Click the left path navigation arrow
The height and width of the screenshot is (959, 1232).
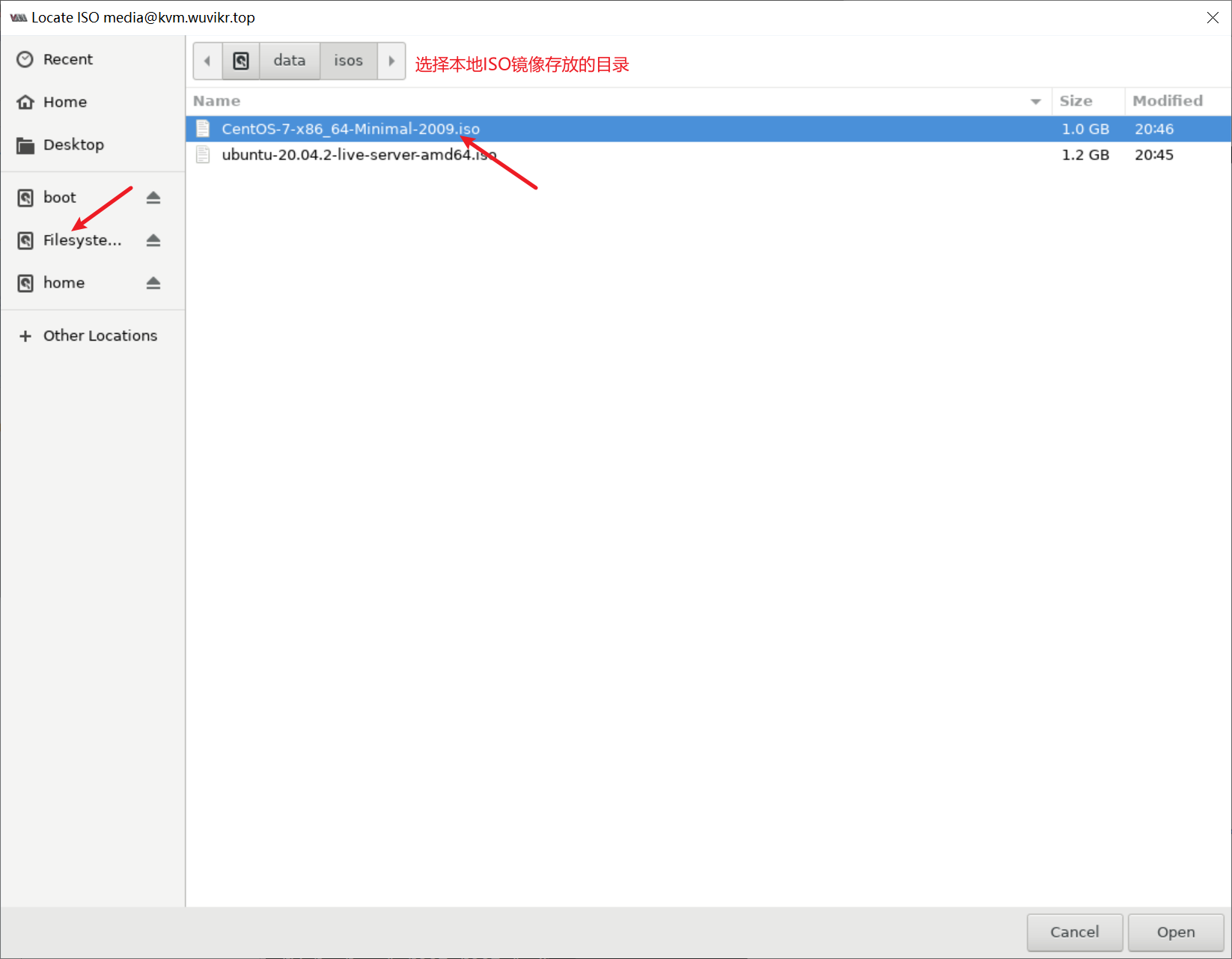(x=207, y=61)
